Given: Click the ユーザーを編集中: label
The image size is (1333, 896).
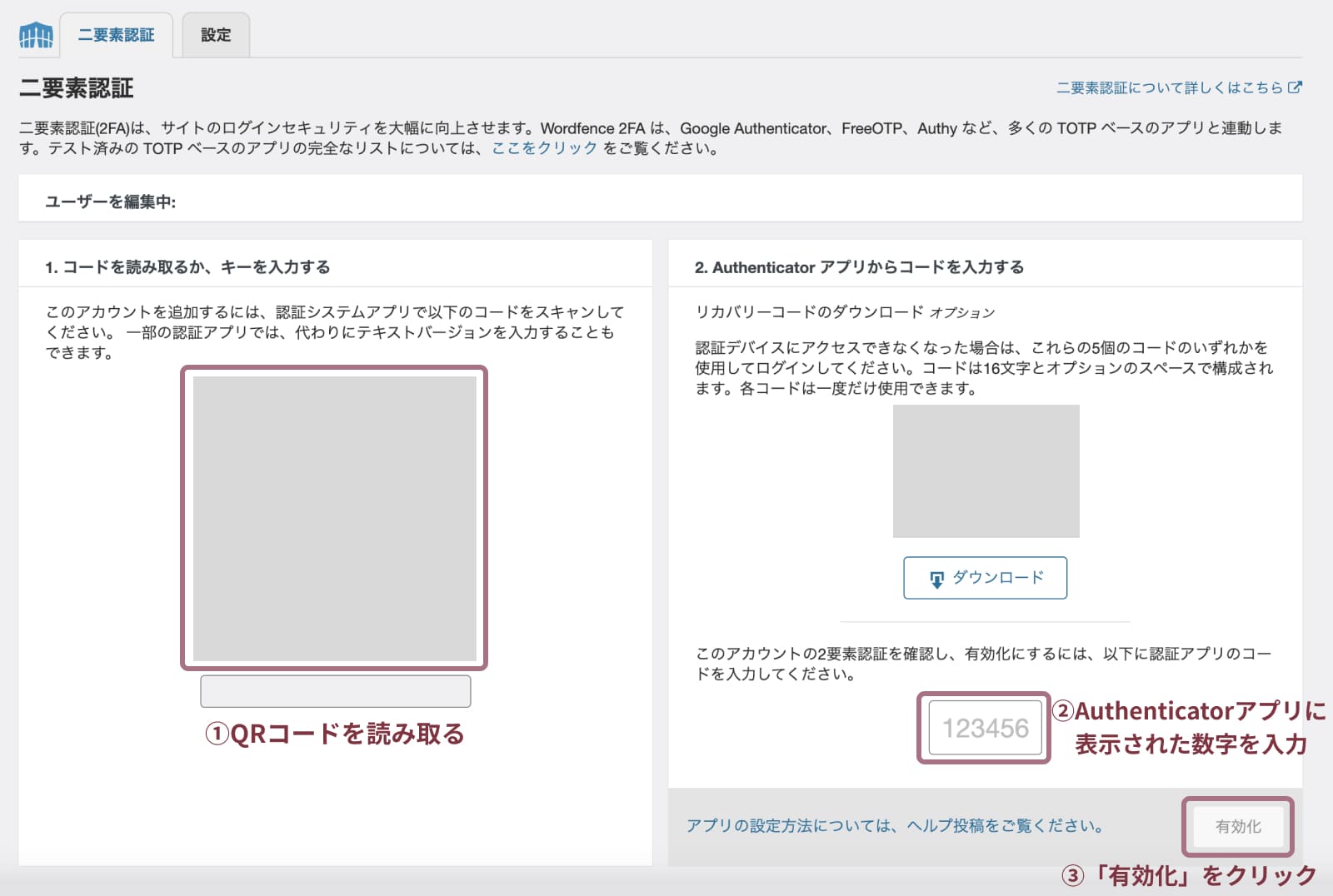Looking at the screenshot, I should 110,202.
